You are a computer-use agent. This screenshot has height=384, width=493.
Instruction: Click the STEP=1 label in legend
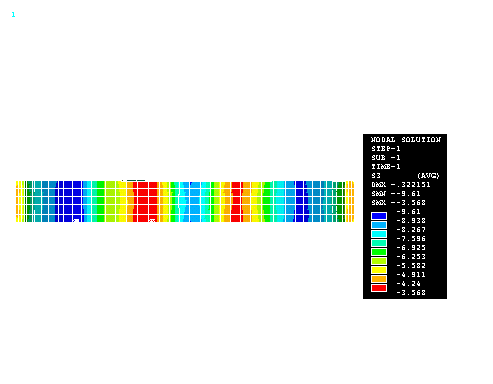pos(386,149)
